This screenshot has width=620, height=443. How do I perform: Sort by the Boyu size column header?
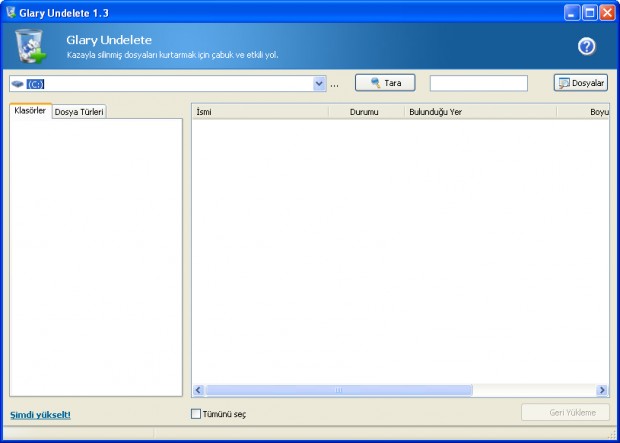(583, 112)
